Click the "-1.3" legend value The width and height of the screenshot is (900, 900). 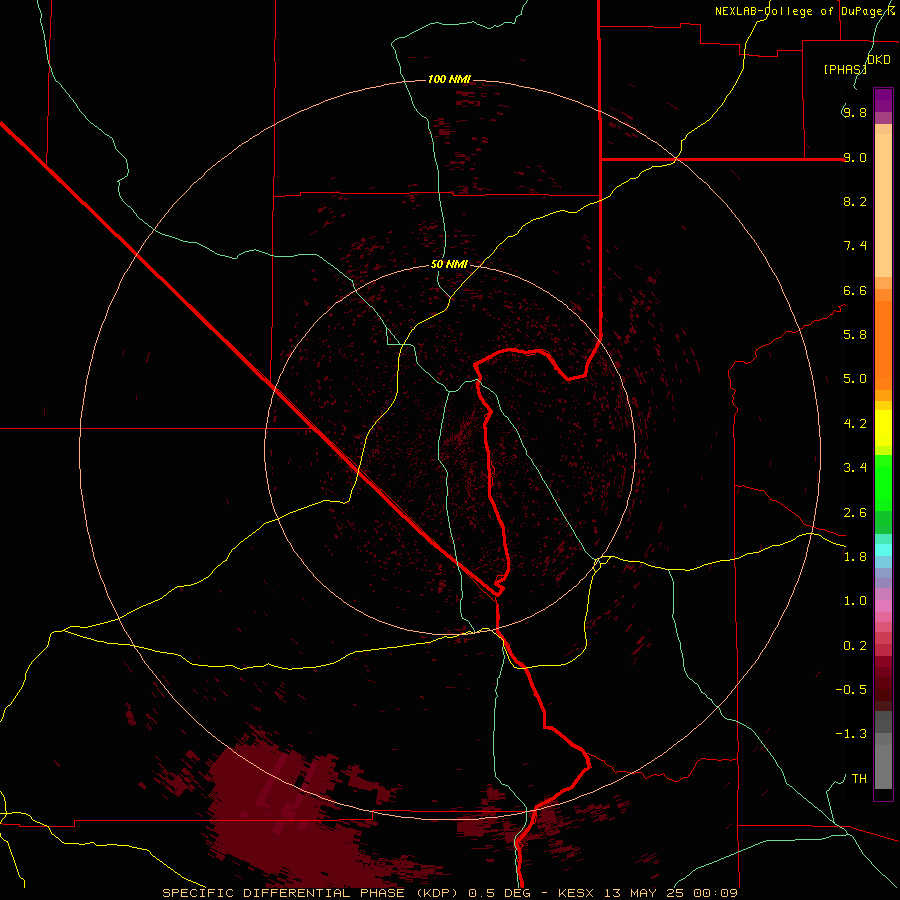[851, 734]
